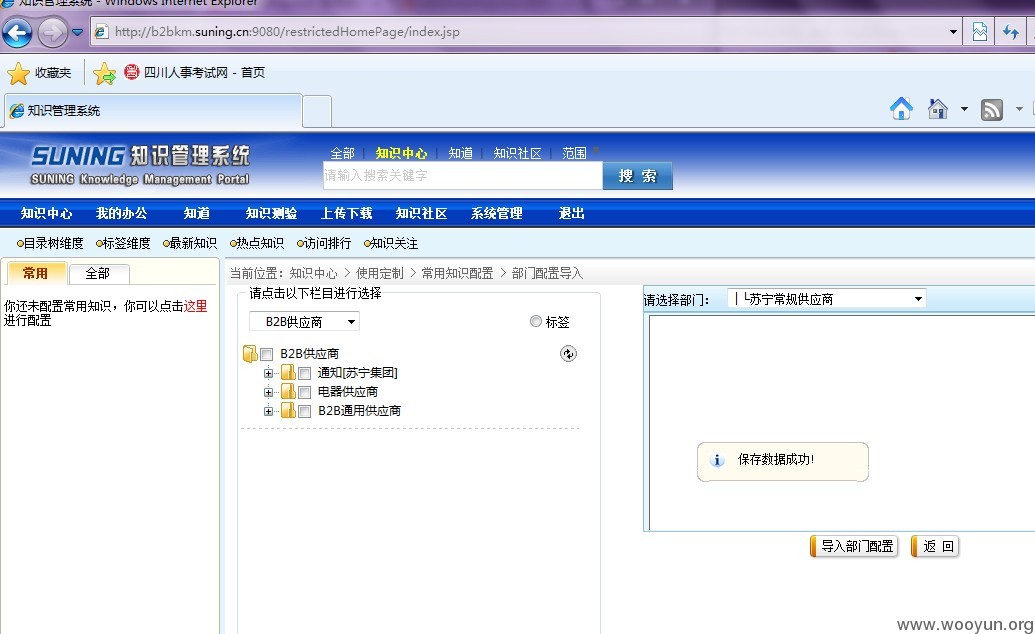
Task: Click the refresh arrows icon
Action: coord(1011,32)
